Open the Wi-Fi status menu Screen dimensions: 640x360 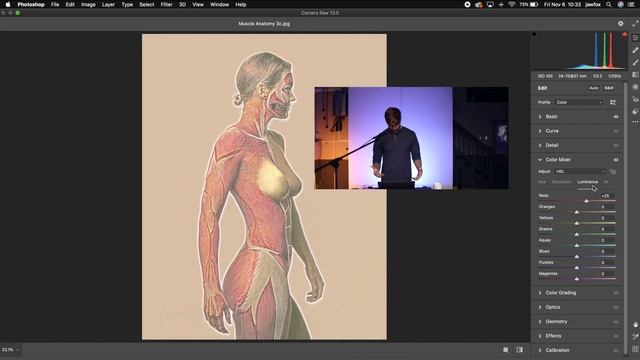click(x=512, y=4)
